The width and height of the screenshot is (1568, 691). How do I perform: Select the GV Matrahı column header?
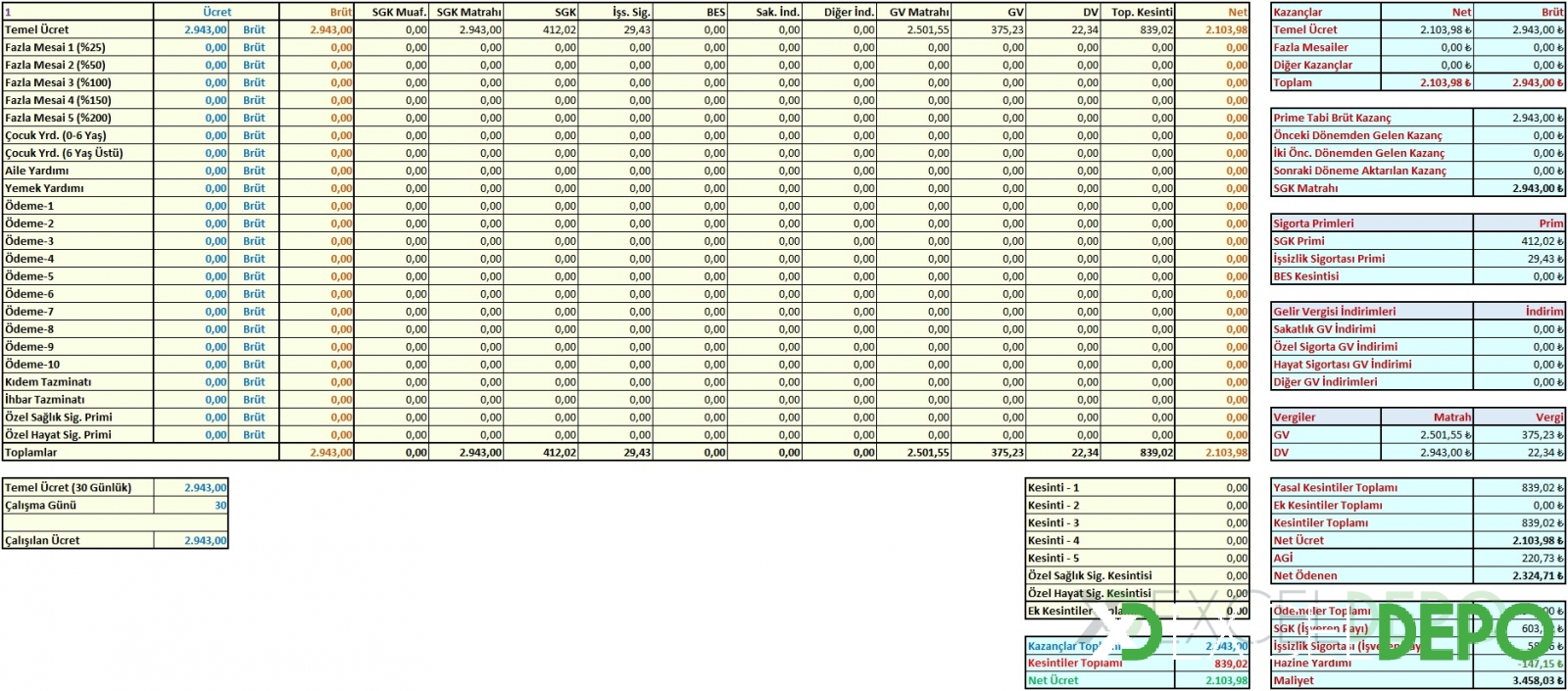(914, 12)
